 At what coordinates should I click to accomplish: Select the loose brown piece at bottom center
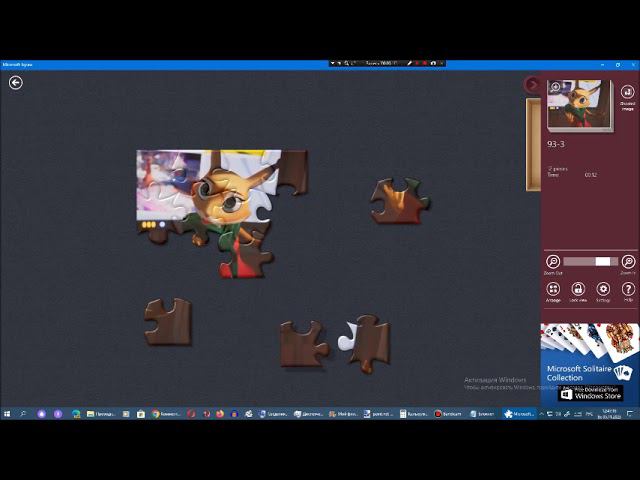pyautogui.click(x=304, y=343)
